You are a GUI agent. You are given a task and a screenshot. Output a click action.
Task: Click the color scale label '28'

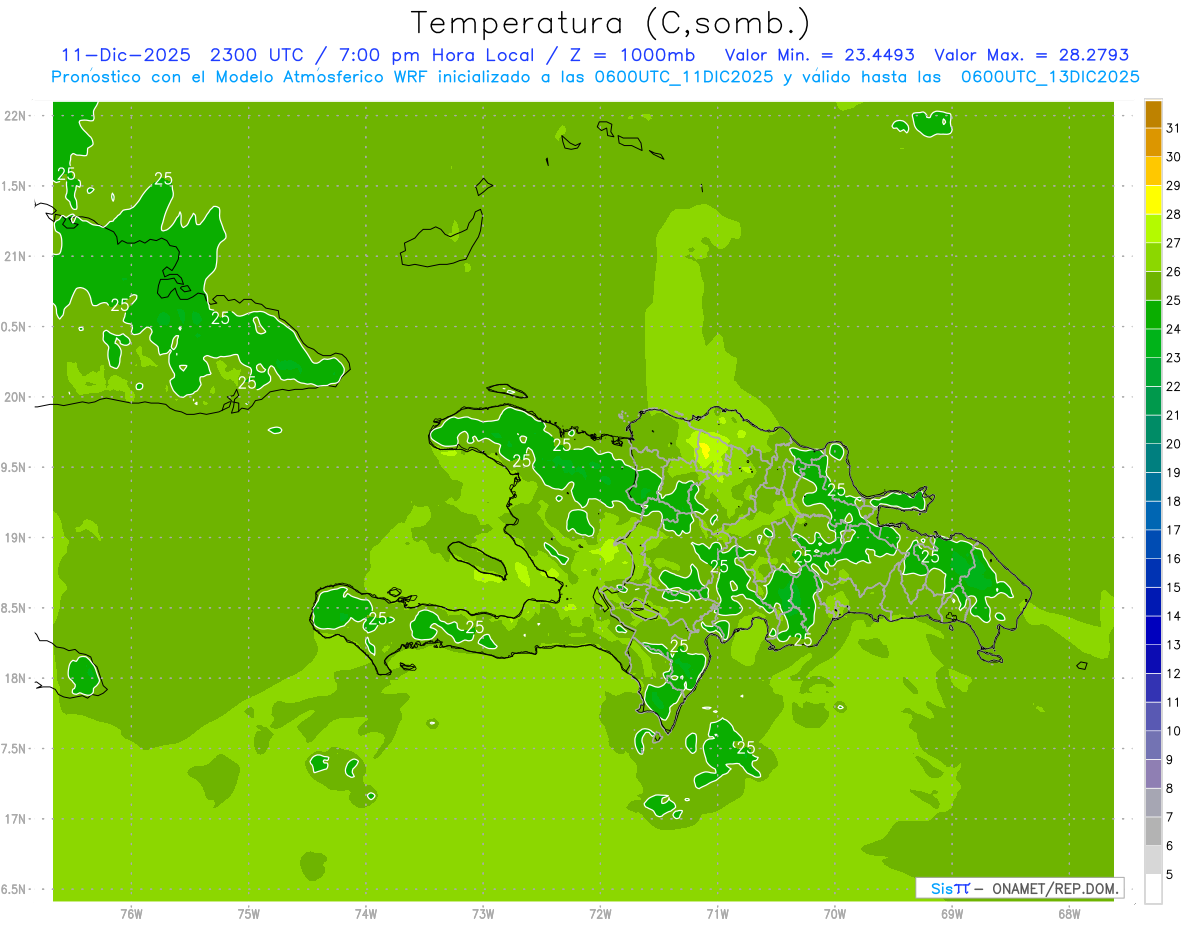1173,214
